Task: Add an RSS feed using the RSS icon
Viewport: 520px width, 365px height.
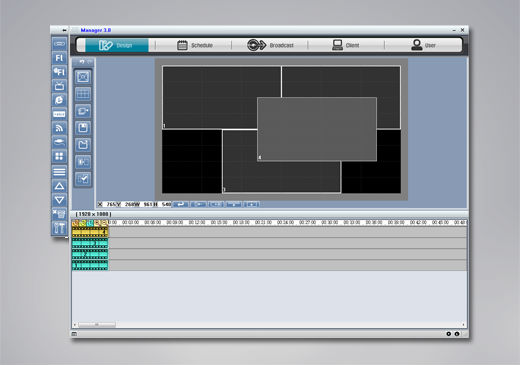Action: [x=59, y=128]
